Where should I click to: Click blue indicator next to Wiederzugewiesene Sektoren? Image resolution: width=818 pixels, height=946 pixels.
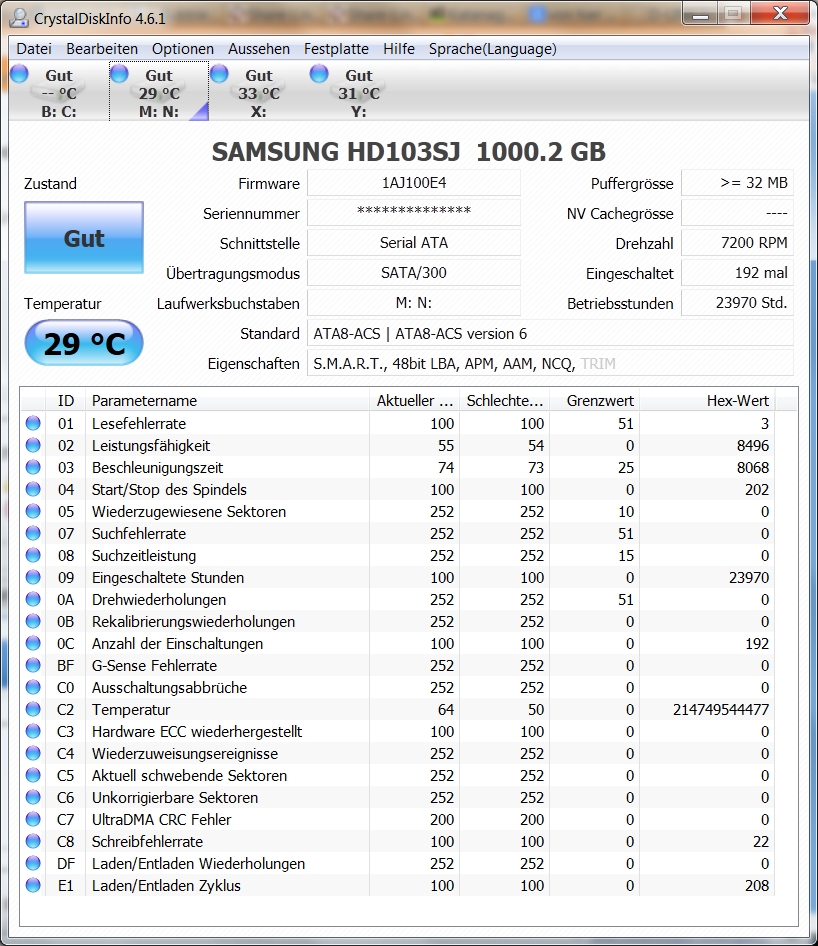32,511
